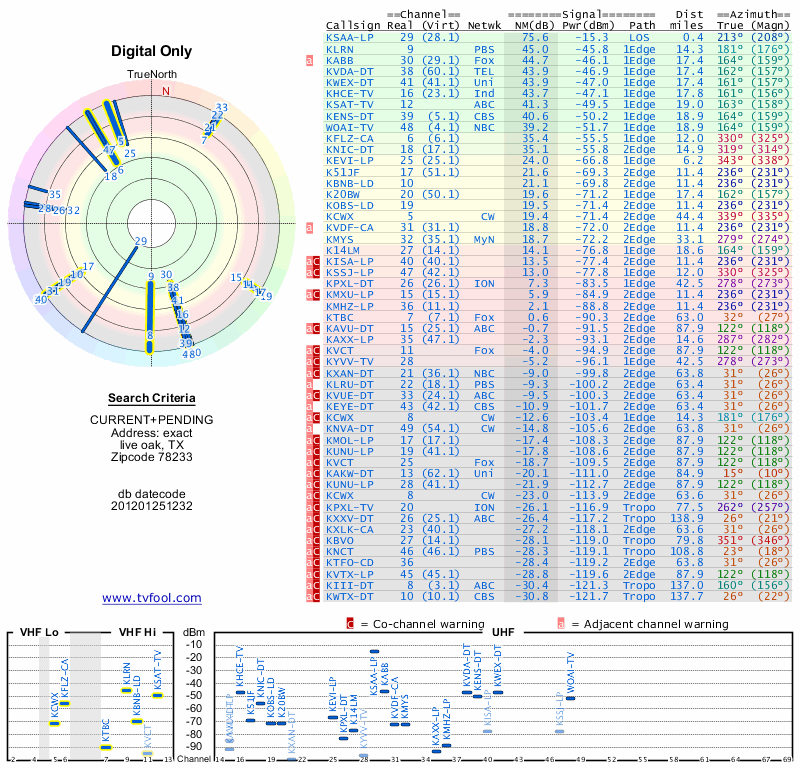Click the Zipcode 78233 text

(x=152, y=457)
